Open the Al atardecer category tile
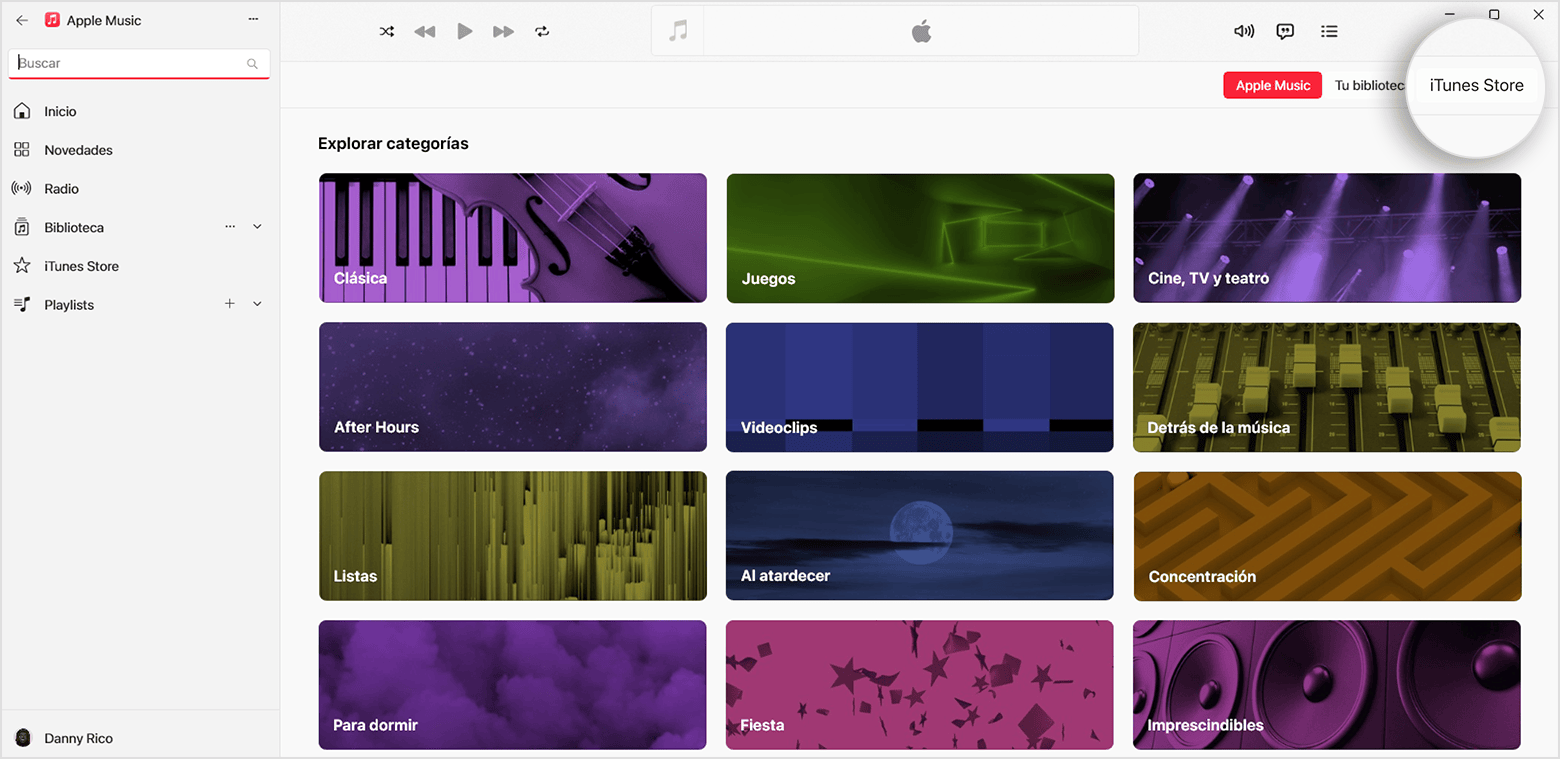 [920, 536]
